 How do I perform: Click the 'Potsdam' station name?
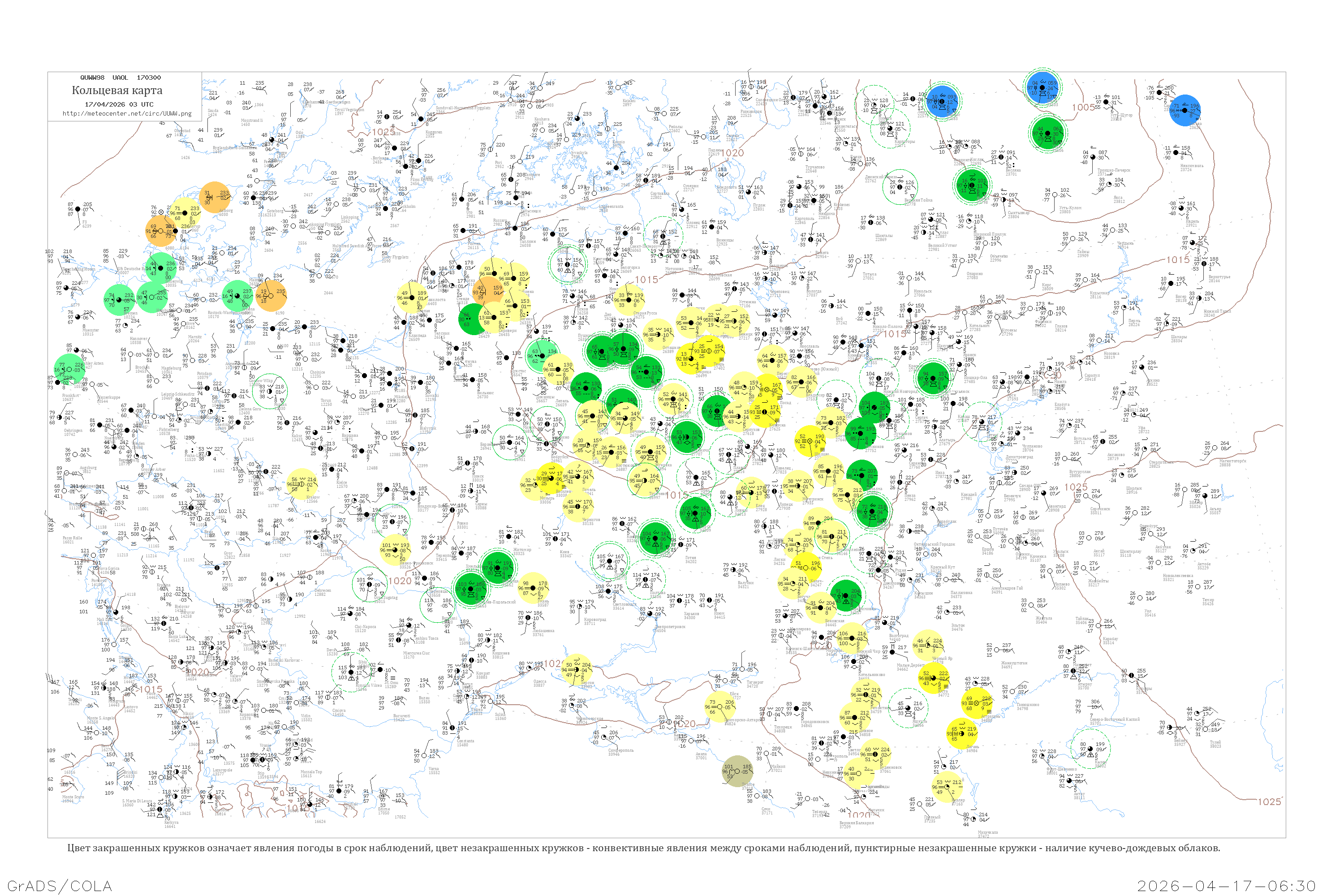(204, 374)
